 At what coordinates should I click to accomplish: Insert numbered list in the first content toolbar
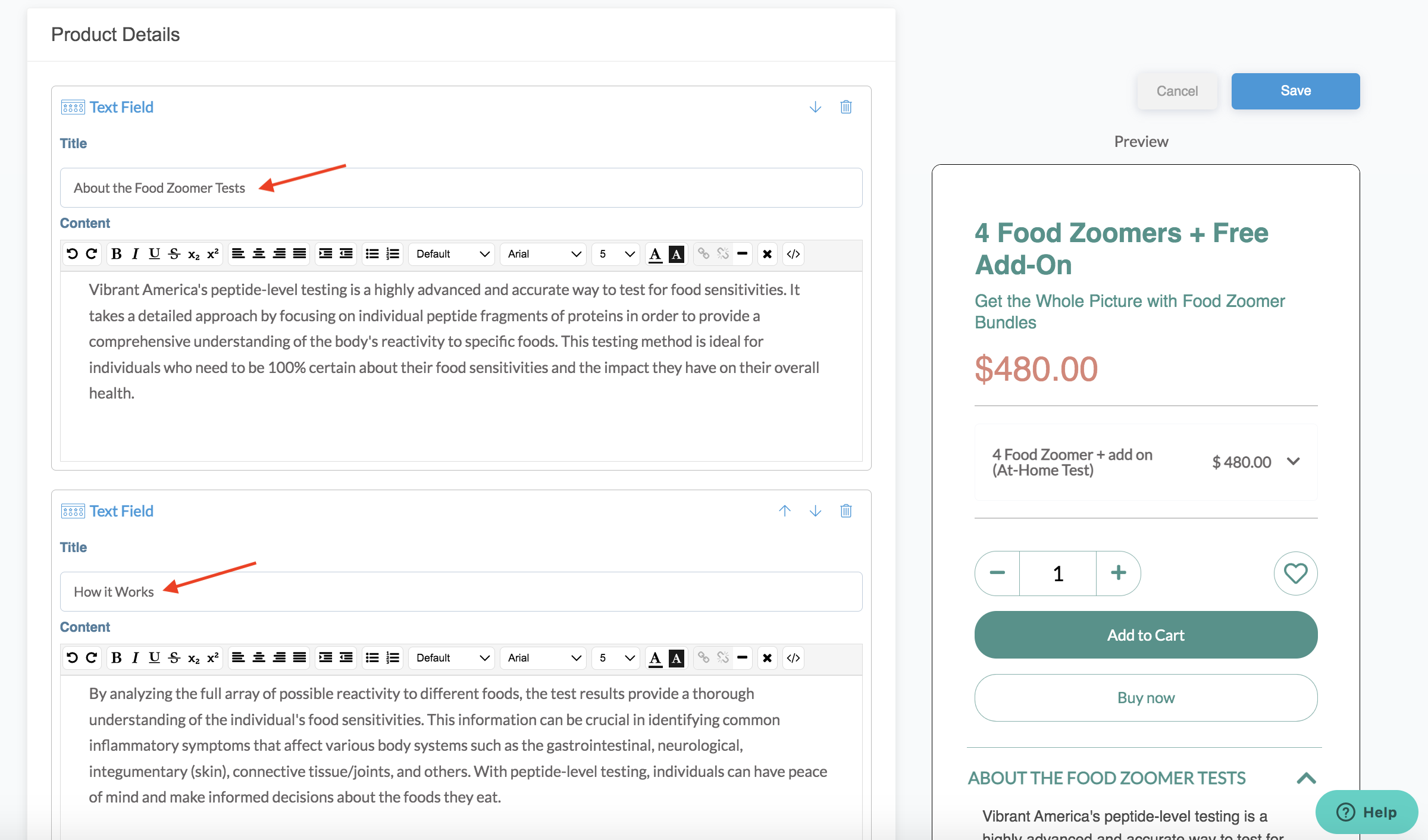tap(393, 254)
